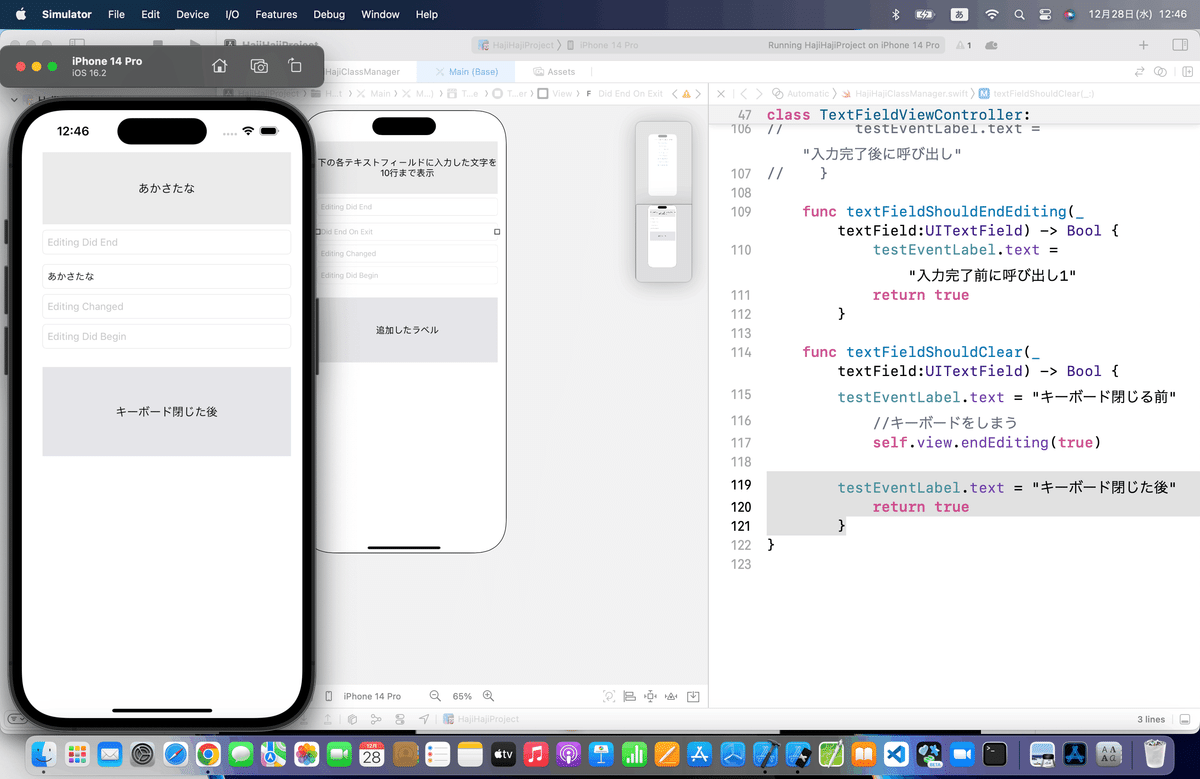
Task: Open the Device menu
Action: pos(192,14)
